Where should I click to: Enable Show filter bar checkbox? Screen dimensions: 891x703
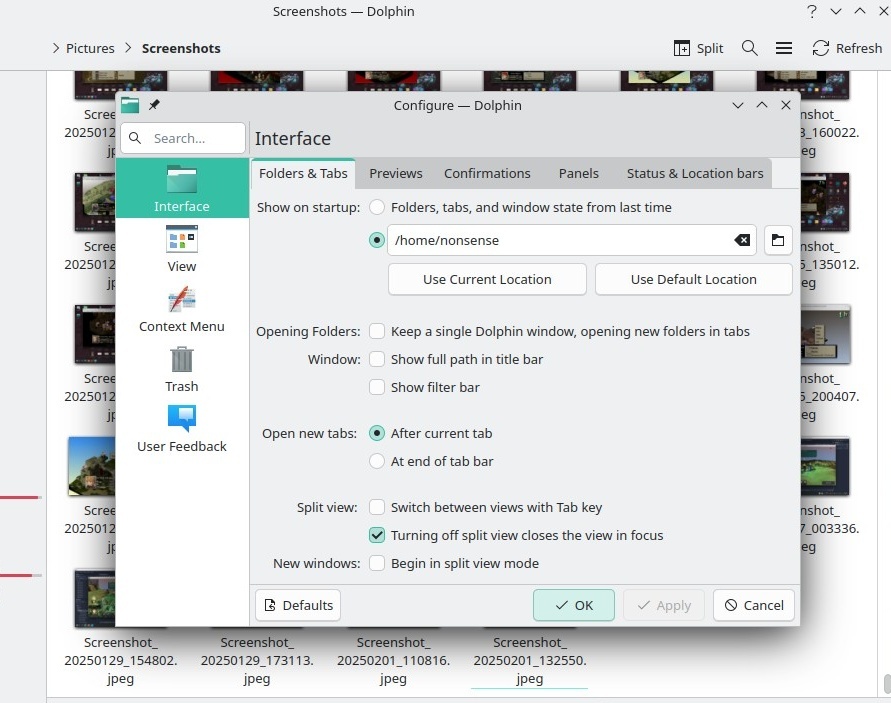[377, 387]
